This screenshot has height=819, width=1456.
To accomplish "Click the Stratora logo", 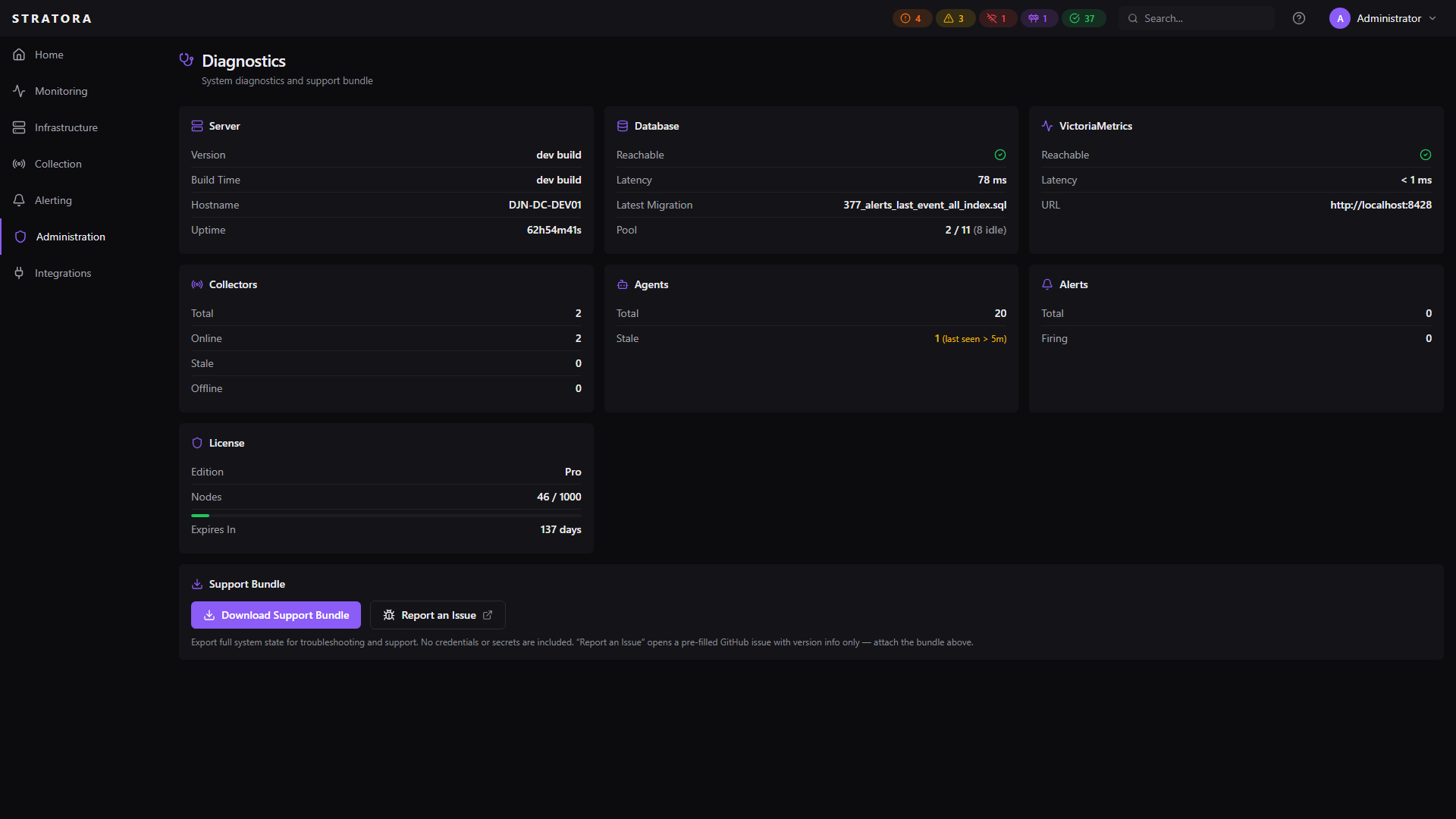I will [x=52, y=18].
